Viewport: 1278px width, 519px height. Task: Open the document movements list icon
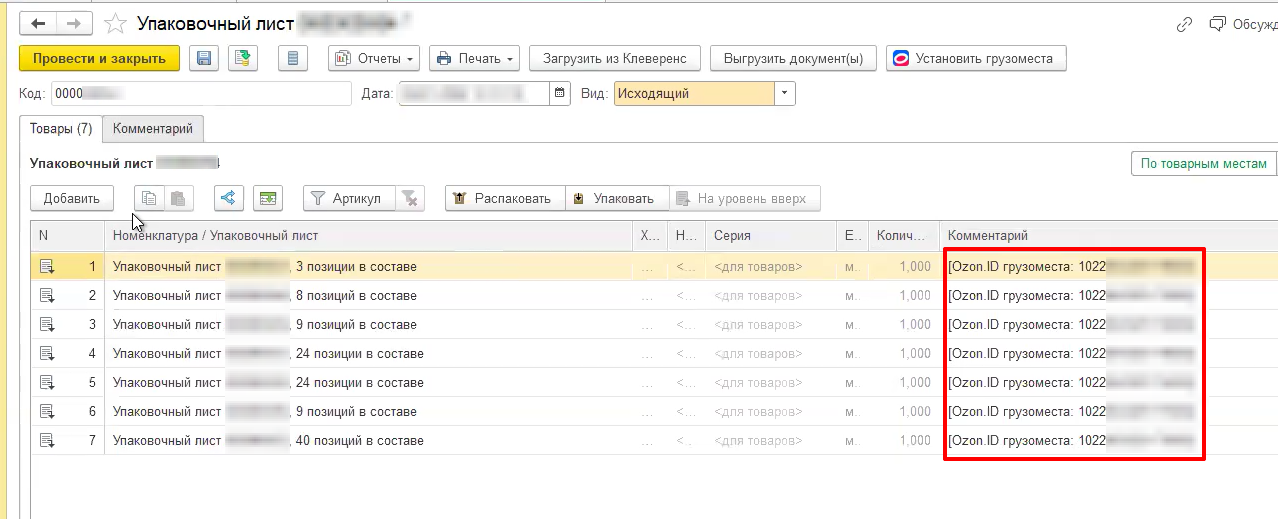tap(292, 58)
